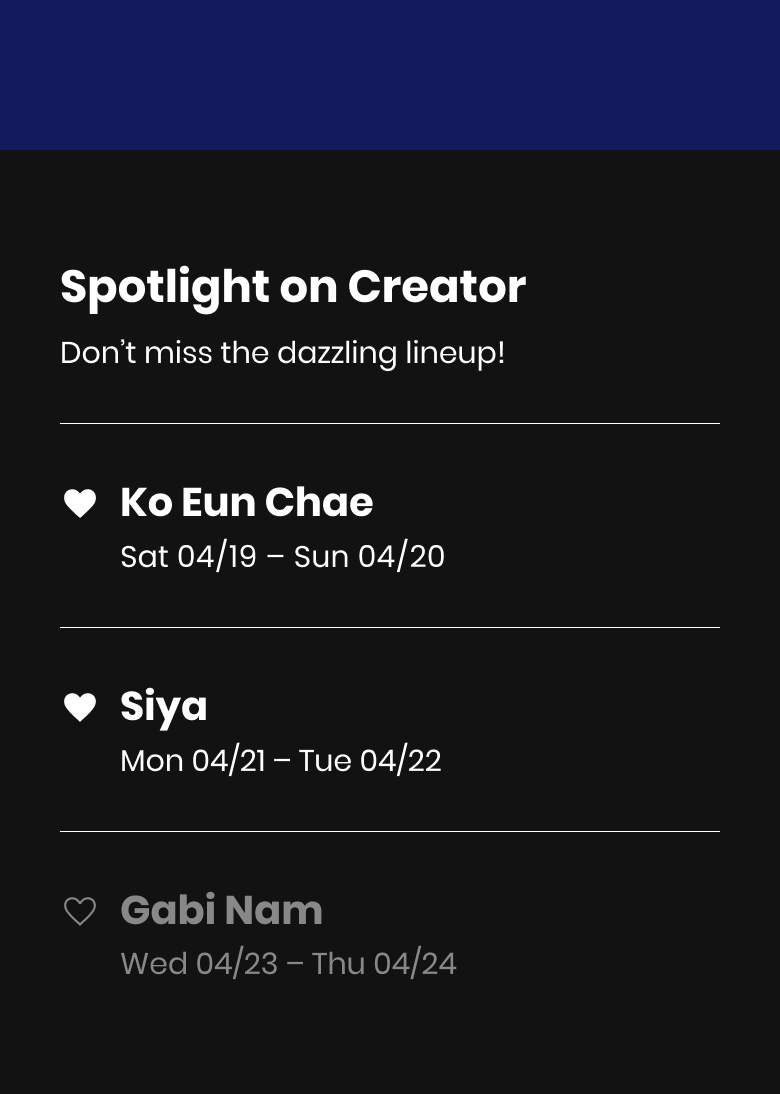
Task: Select the Mon 04/21 date text
Action: 193,760
